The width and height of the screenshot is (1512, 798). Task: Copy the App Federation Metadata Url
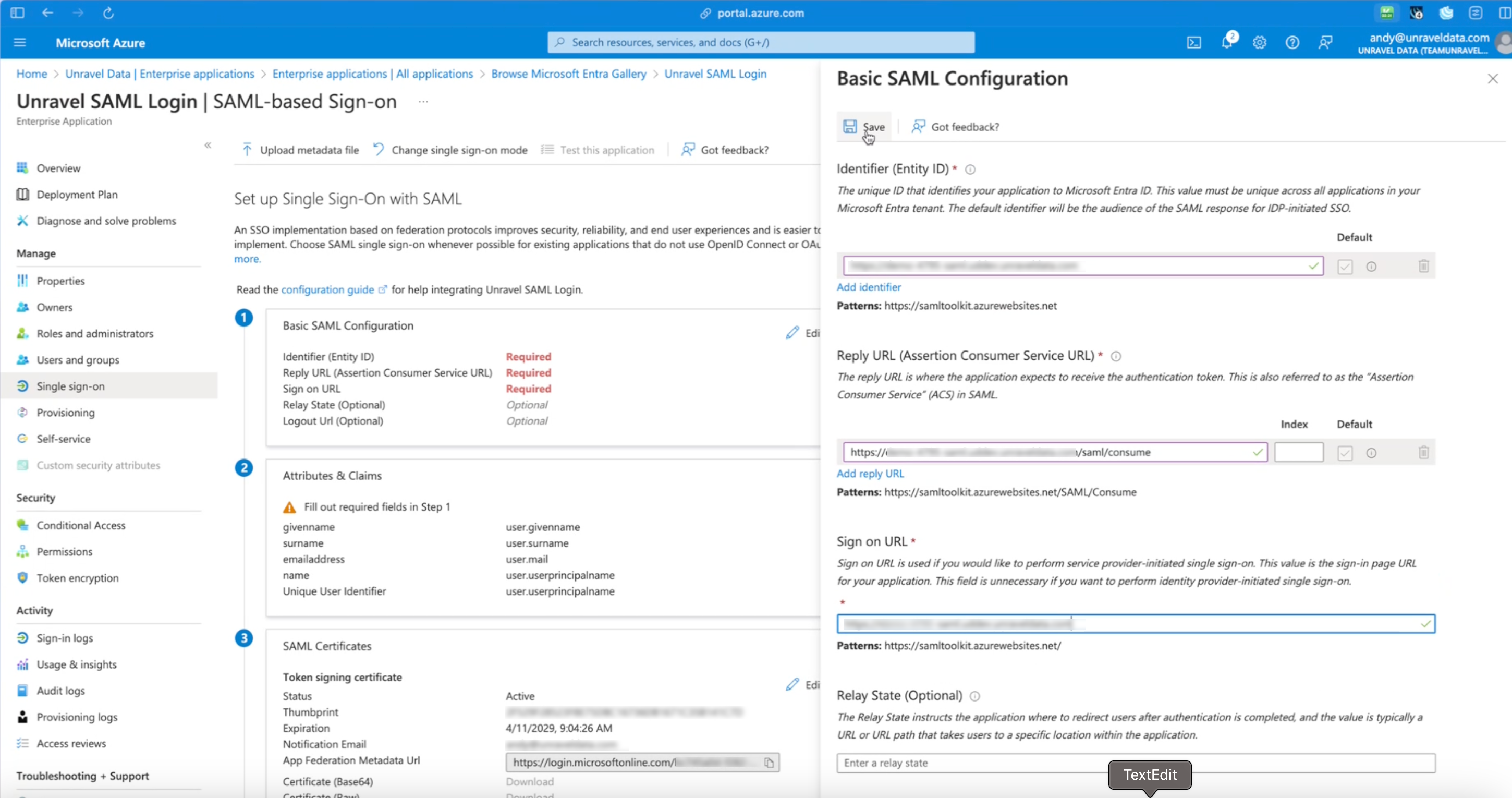pyautogui.click(x=769, y=763)
